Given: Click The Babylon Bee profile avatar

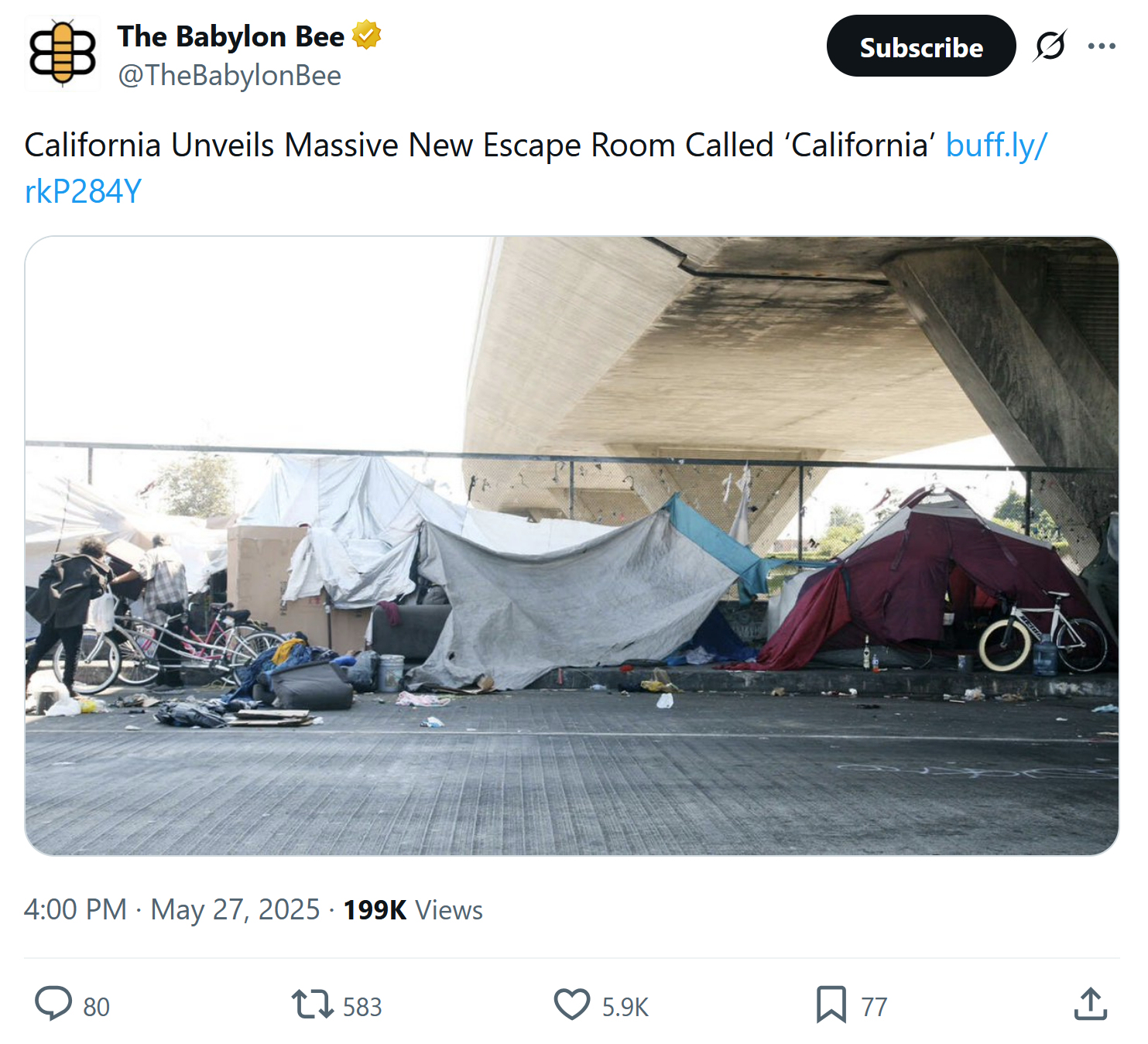Looking at the screenshot, I should click(x=62, y=54).
